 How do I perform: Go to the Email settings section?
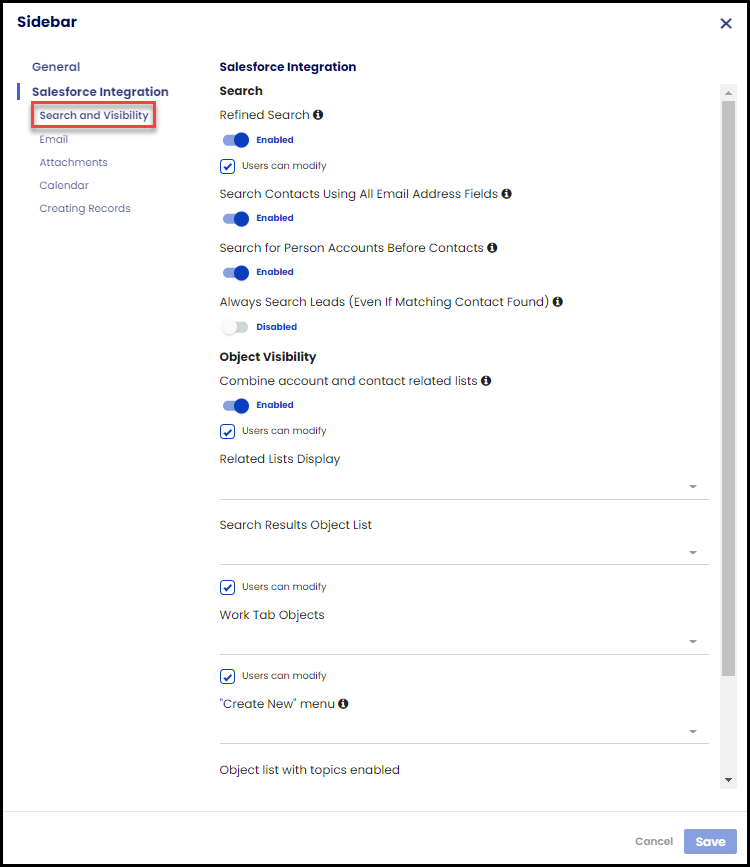coord(54,139)
